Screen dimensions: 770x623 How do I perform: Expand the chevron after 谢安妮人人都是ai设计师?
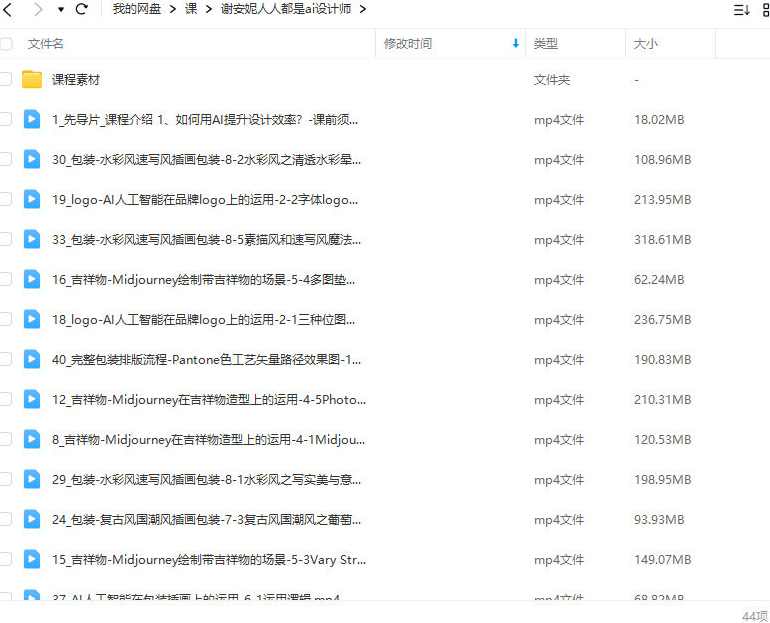[362, 9]
